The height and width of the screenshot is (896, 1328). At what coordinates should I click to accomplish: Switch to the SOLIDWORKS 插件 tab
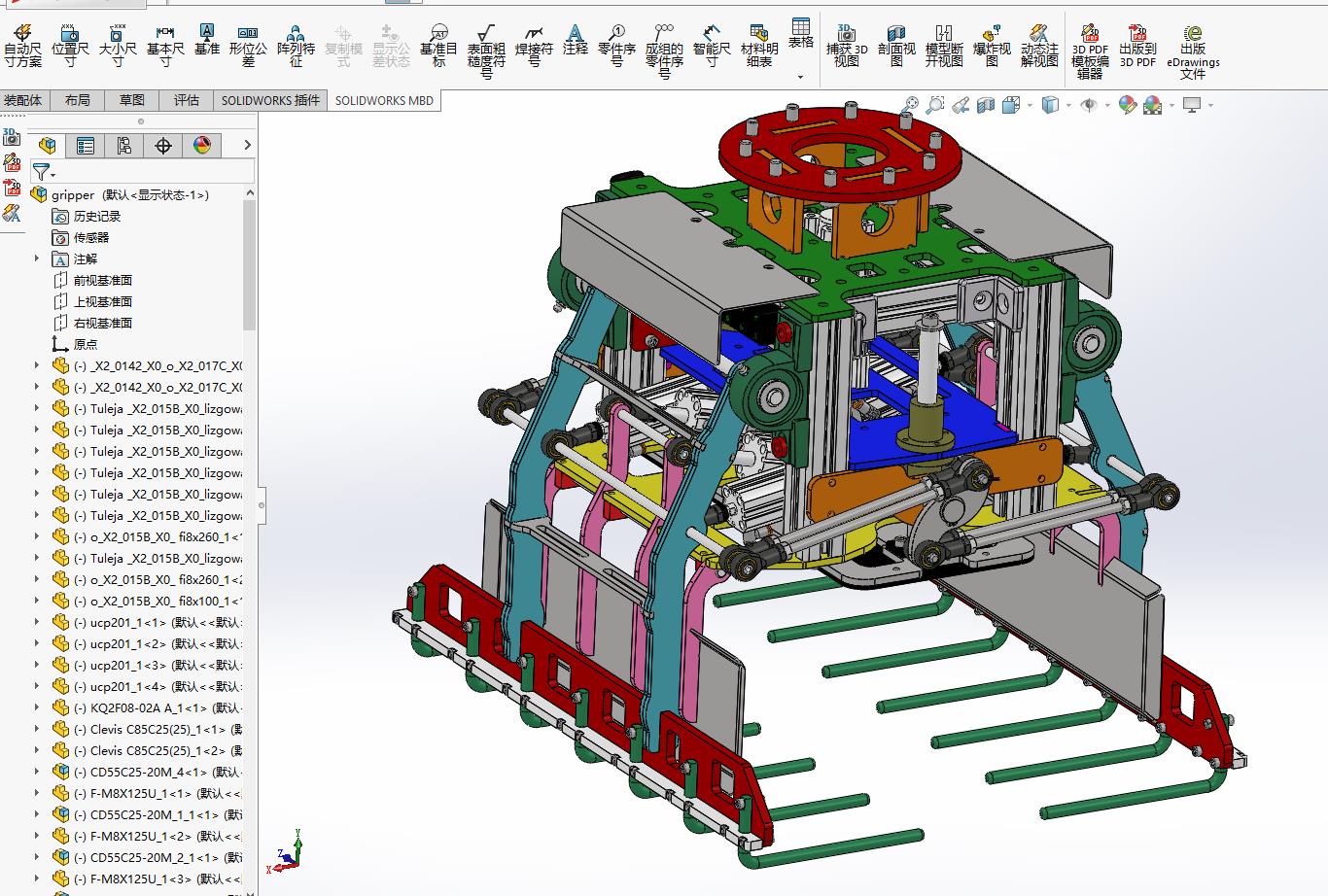[x=270, y=100]
